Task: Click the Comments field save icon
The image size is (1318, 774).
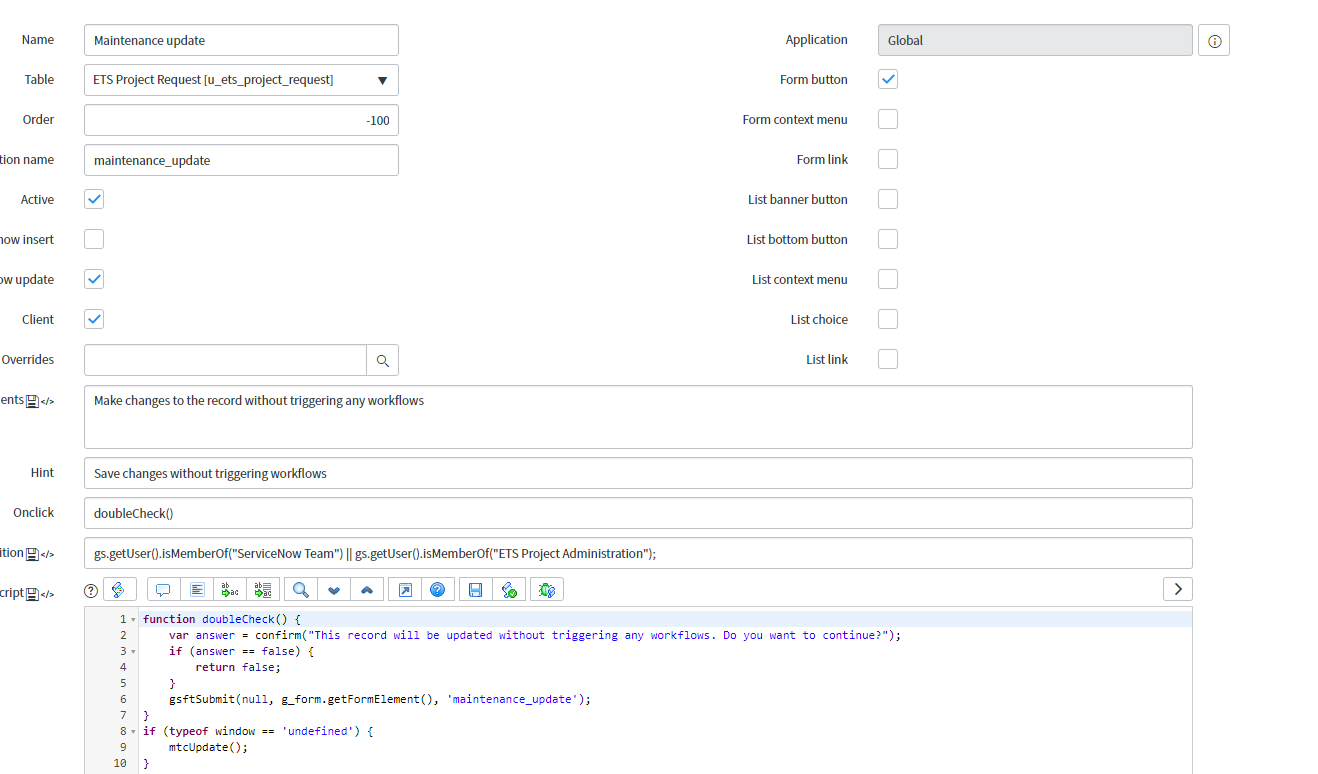Action: pos(32,401)
